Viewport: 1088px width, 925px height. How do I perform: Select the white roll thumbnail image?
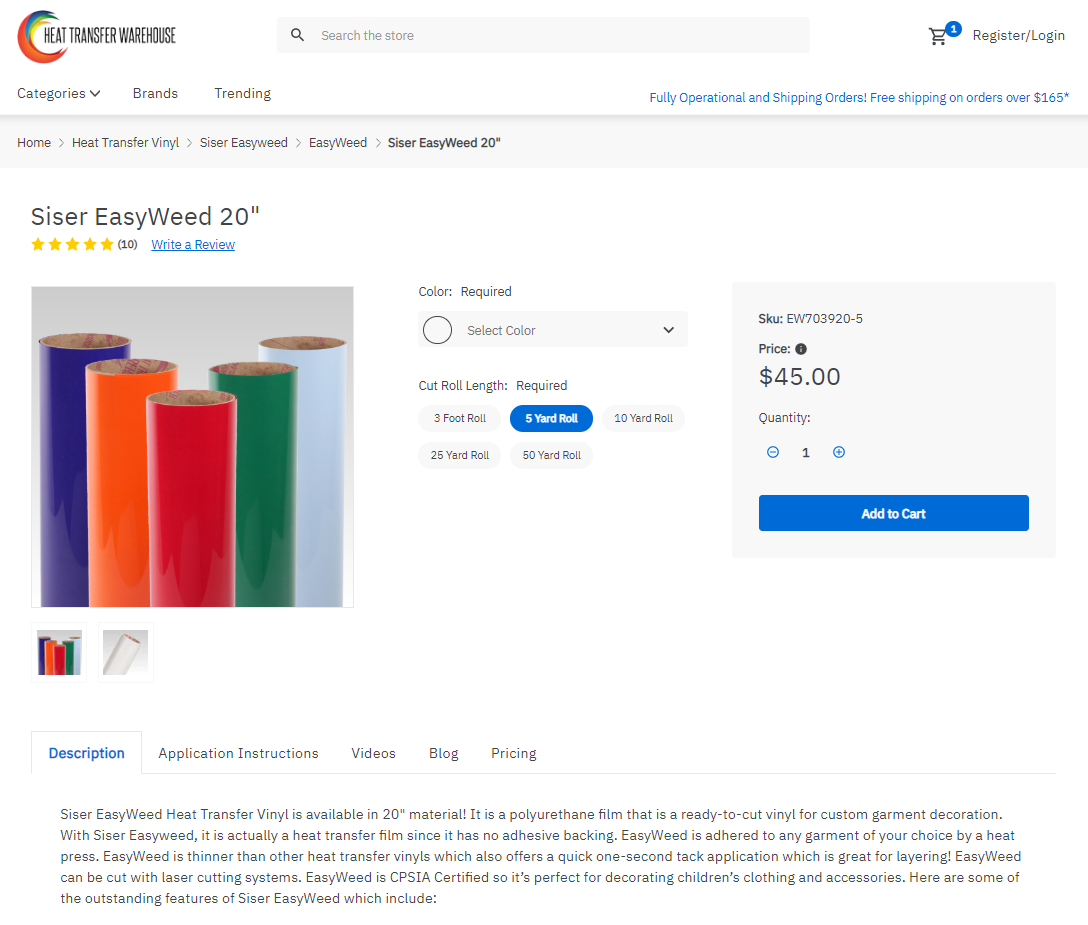pos(126,652)
